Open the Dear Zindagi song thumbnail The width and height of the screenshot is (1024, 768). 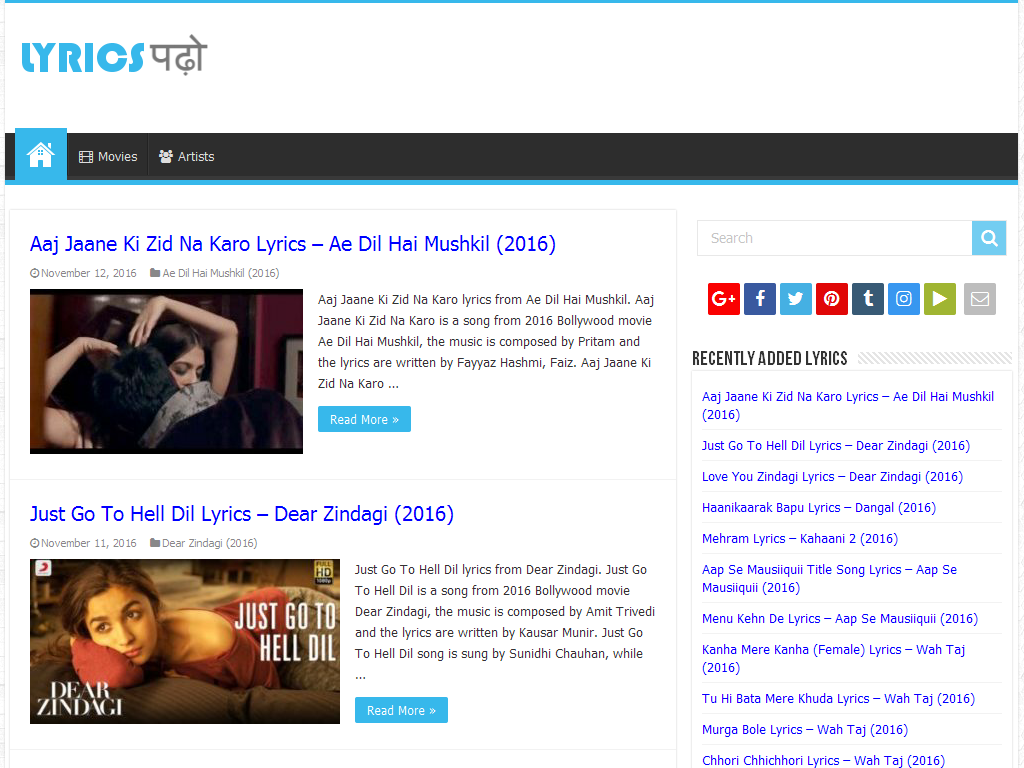coord(185,641)
